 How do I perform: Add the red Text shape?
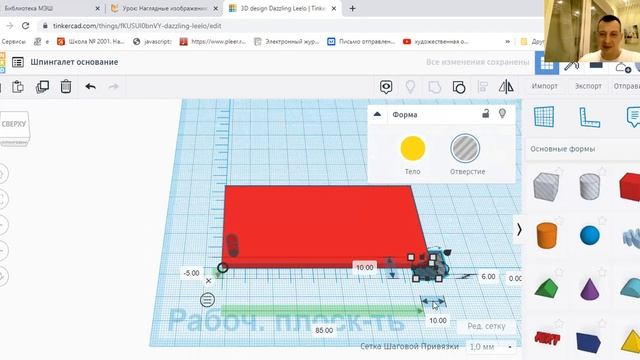tap(547, 338)
